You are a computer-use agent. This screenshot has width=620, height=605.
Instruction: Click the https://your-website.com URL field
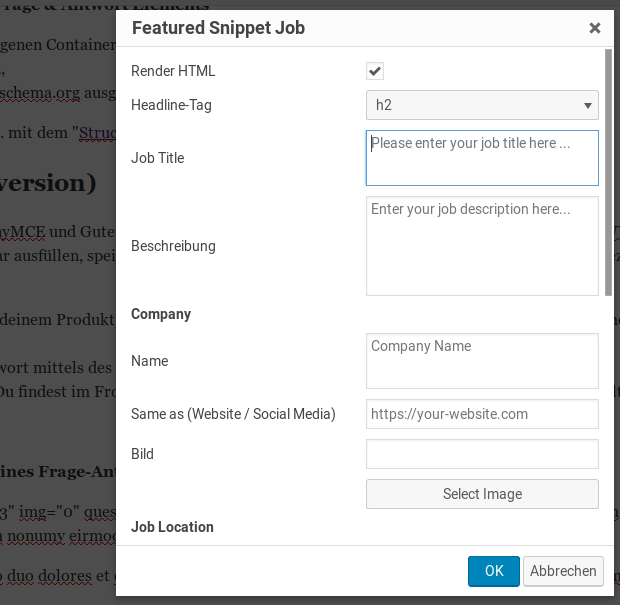482,414
